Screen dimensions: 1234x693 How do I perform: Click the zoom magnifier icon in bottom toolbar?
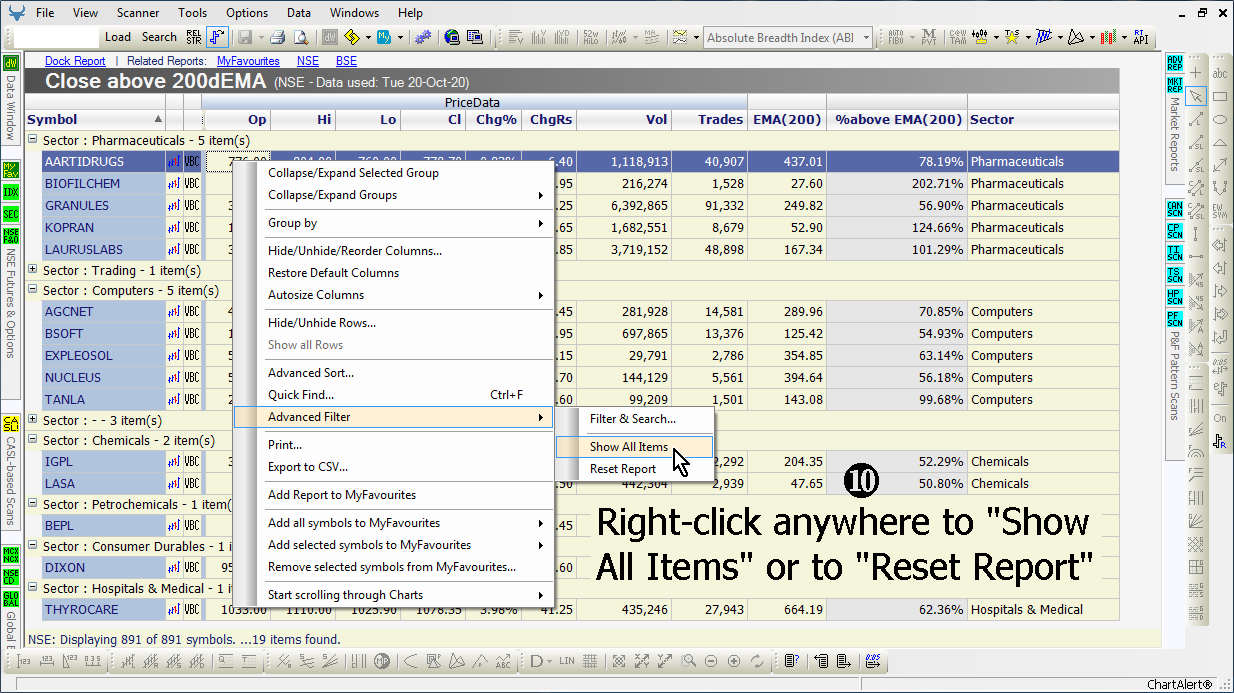(688, 661)
